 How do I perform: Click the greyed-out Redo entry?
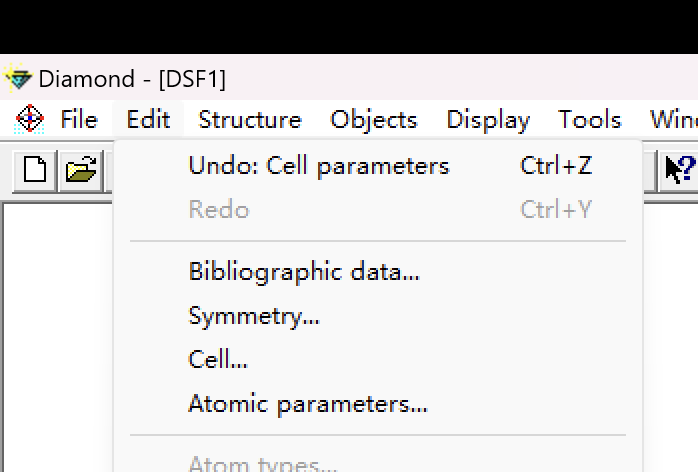(218, 209)
